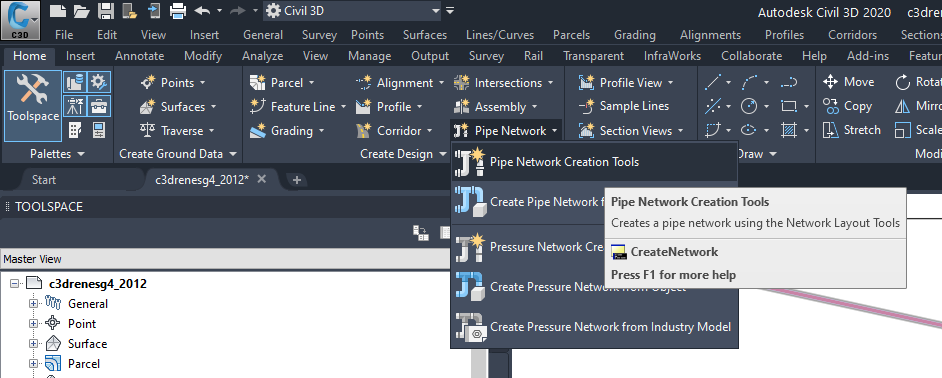Switch to the Analyze ribbon tab

pyautogui.click(x=263, y=56)
